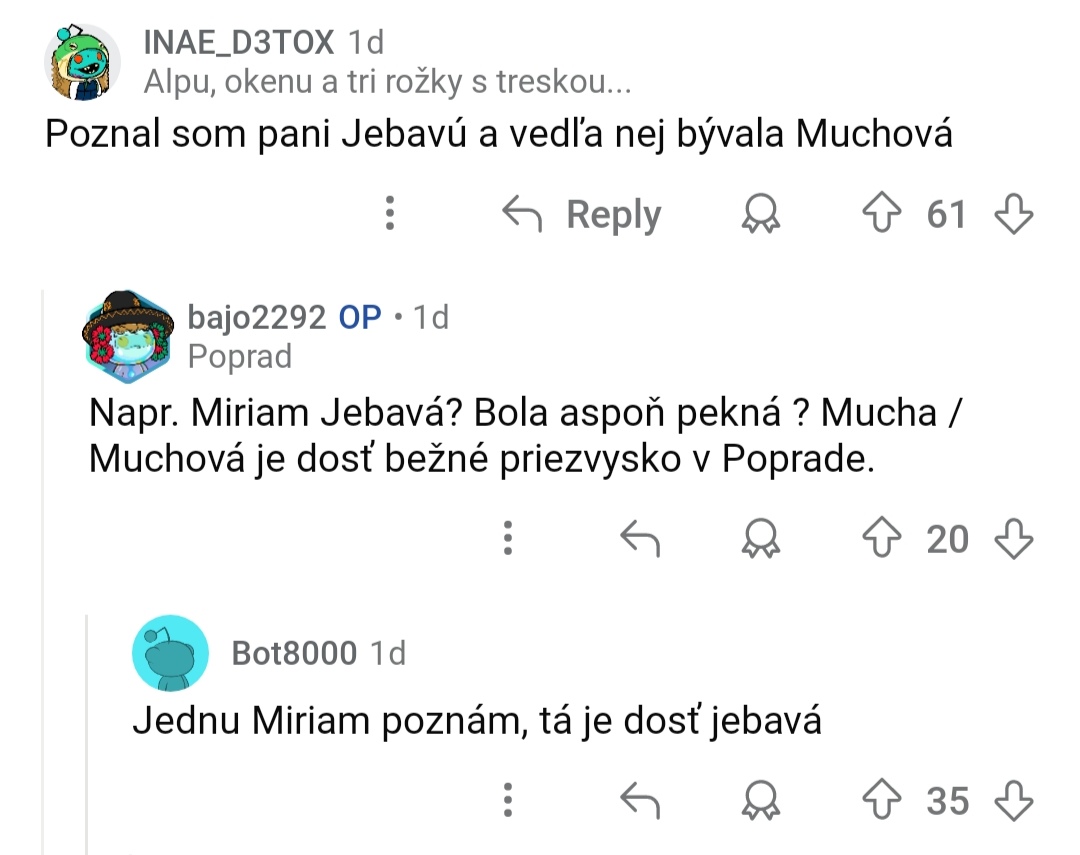
Task: Downvote bajo2292's comment
Action: (1012, 539)
